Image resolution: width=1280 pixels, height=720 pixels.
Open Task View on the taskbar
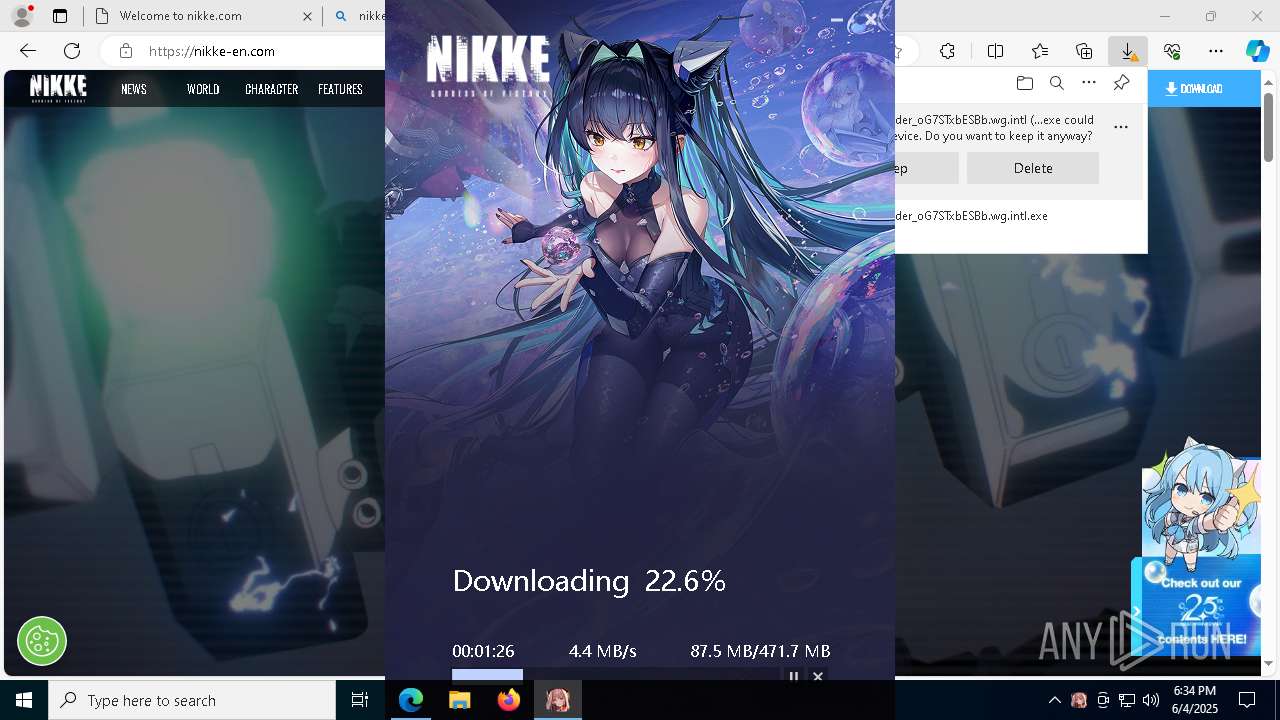pos(360,700)
